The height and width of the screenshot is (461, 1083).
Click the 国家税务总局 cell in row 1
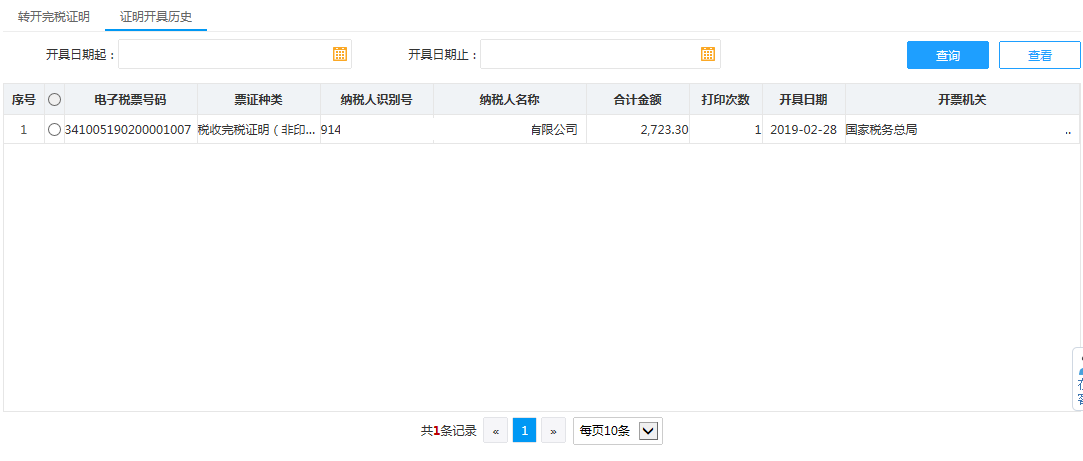881,130
